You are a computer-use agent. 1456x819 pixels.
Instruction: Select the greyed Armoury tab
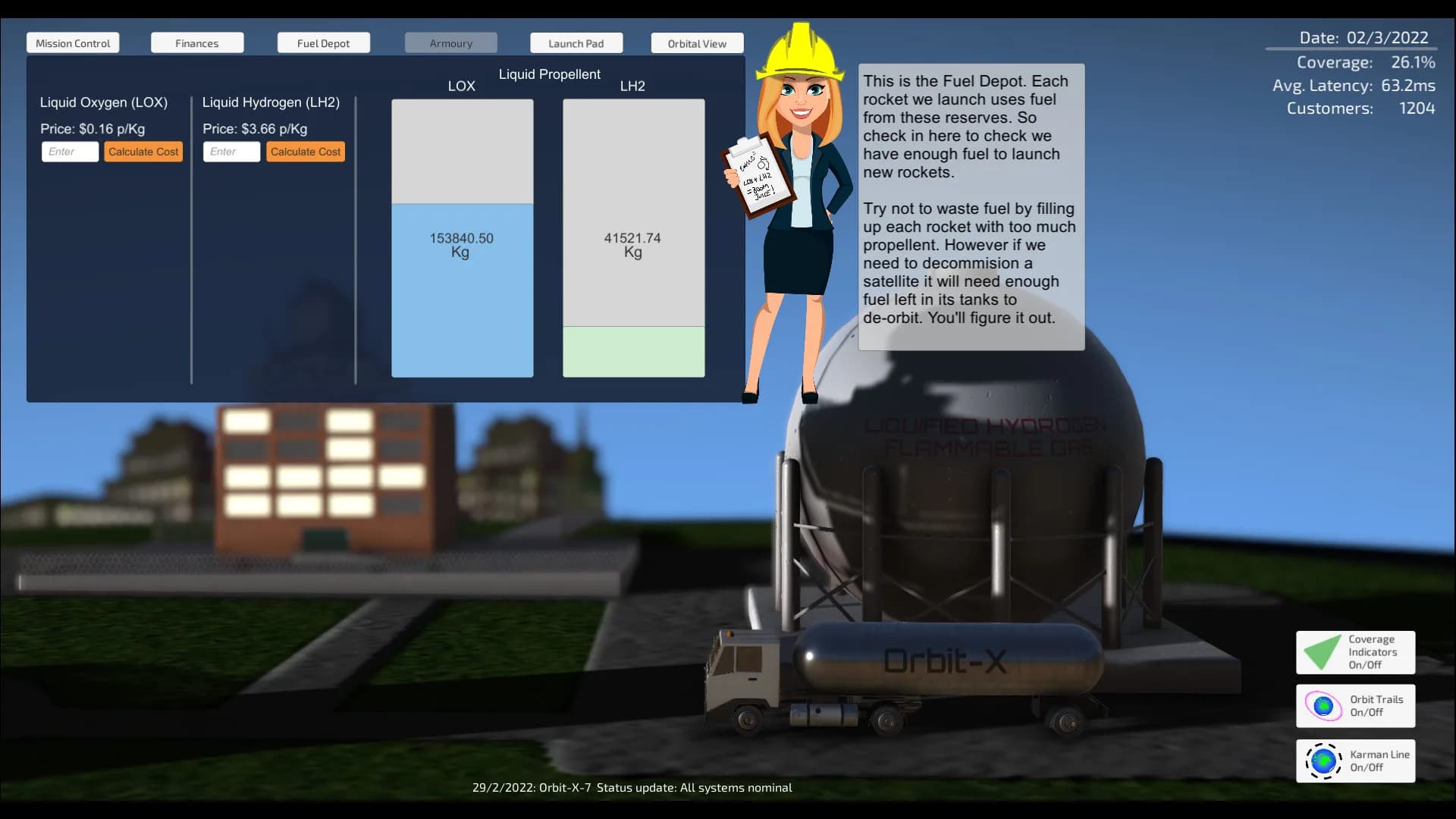click(451, 43)
